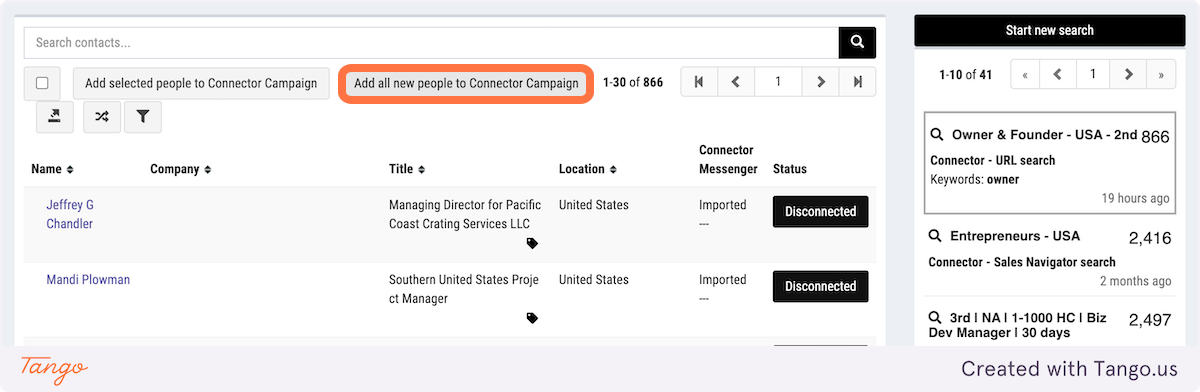1200x392 pixels.
Task: Click the Connector Messenger column header
Action: (728, 160)
